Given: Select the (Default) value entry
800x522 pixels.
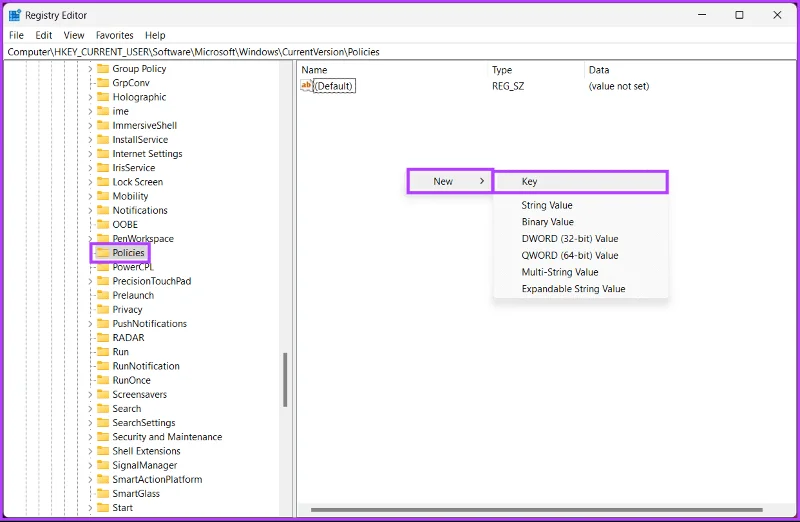Looking at the screenshot, I should tap(334, 86).
